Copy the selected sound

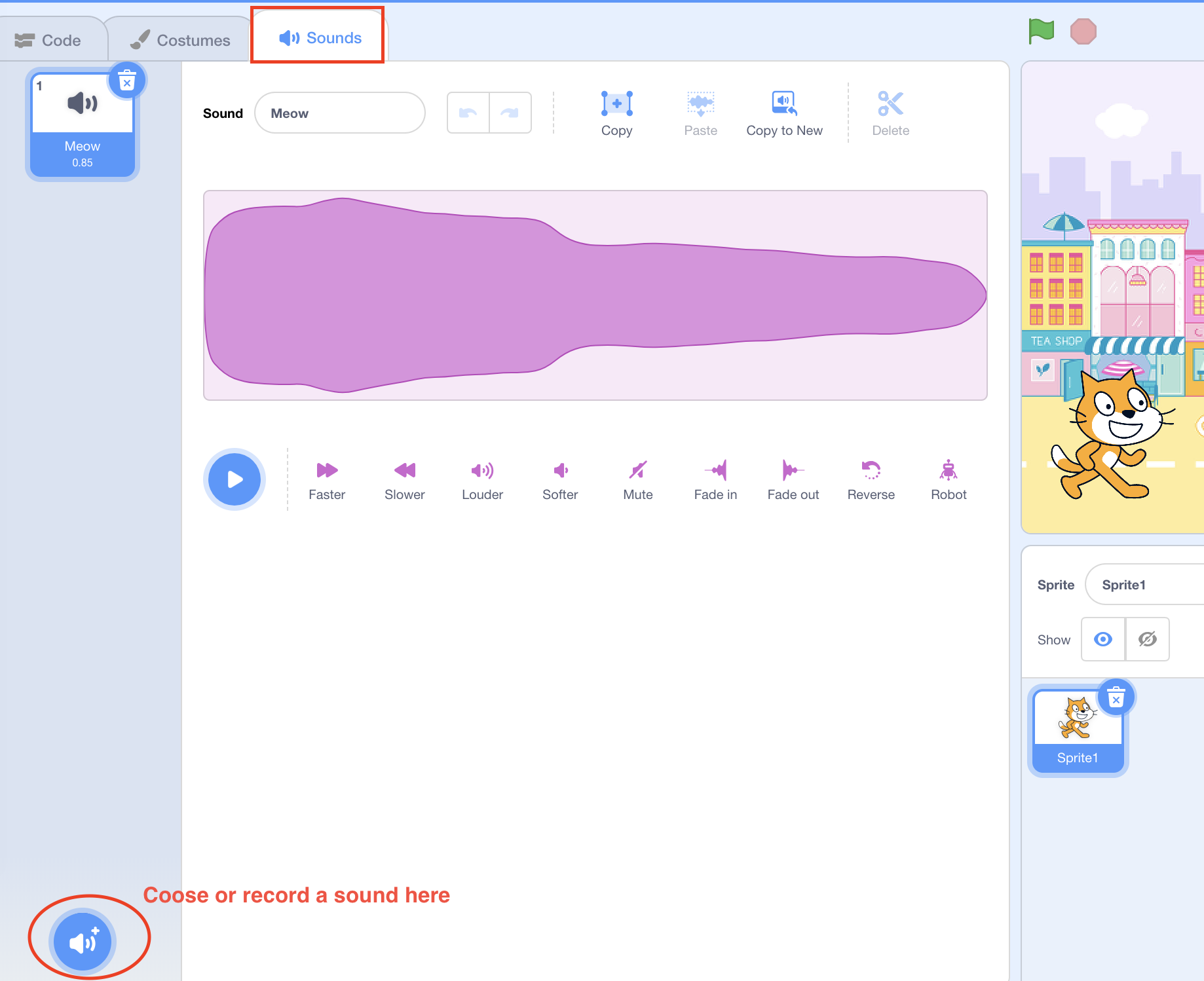[x=616, y=112]
